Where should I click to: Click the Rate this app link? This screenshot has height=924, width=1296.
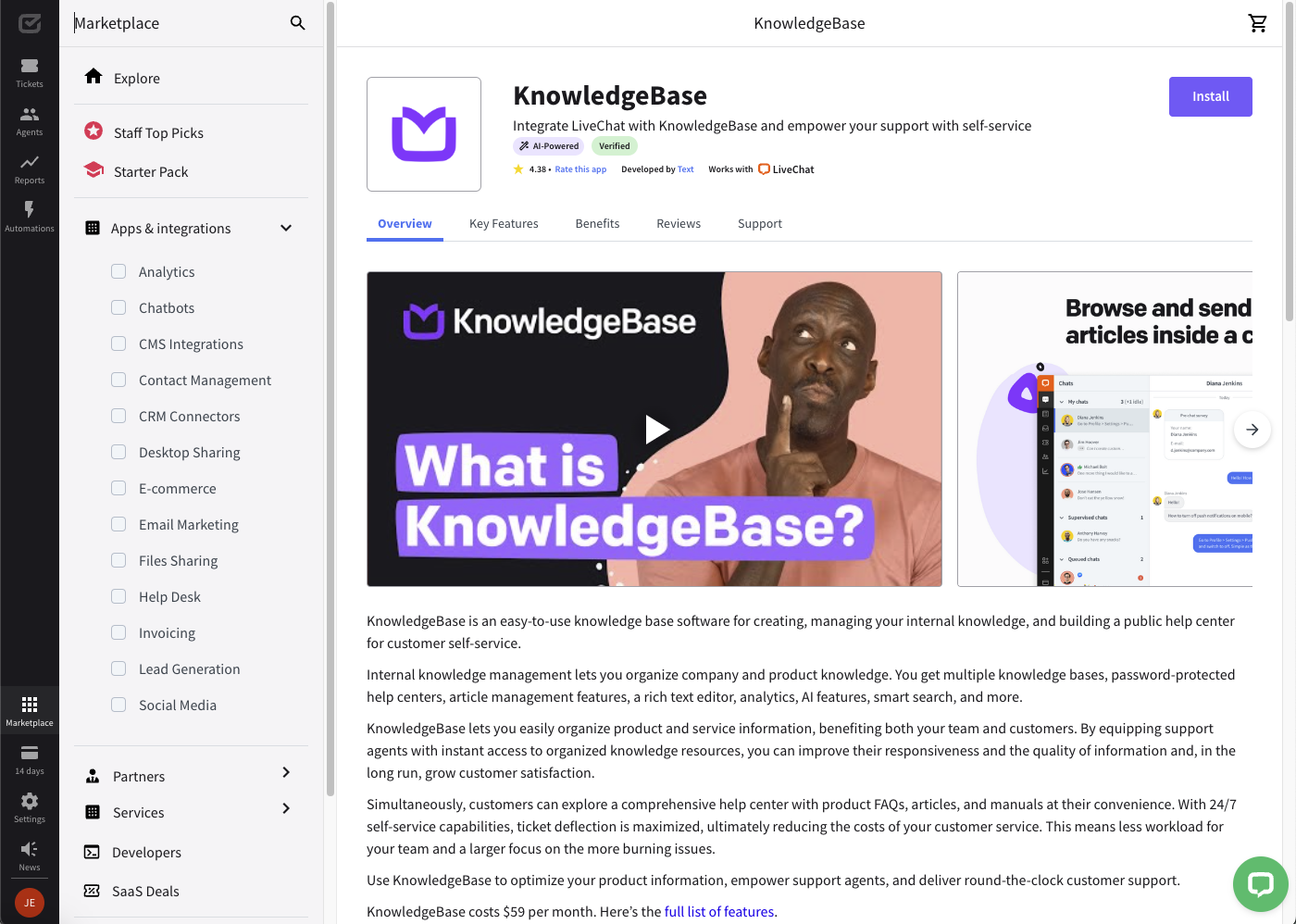point(580,169)
